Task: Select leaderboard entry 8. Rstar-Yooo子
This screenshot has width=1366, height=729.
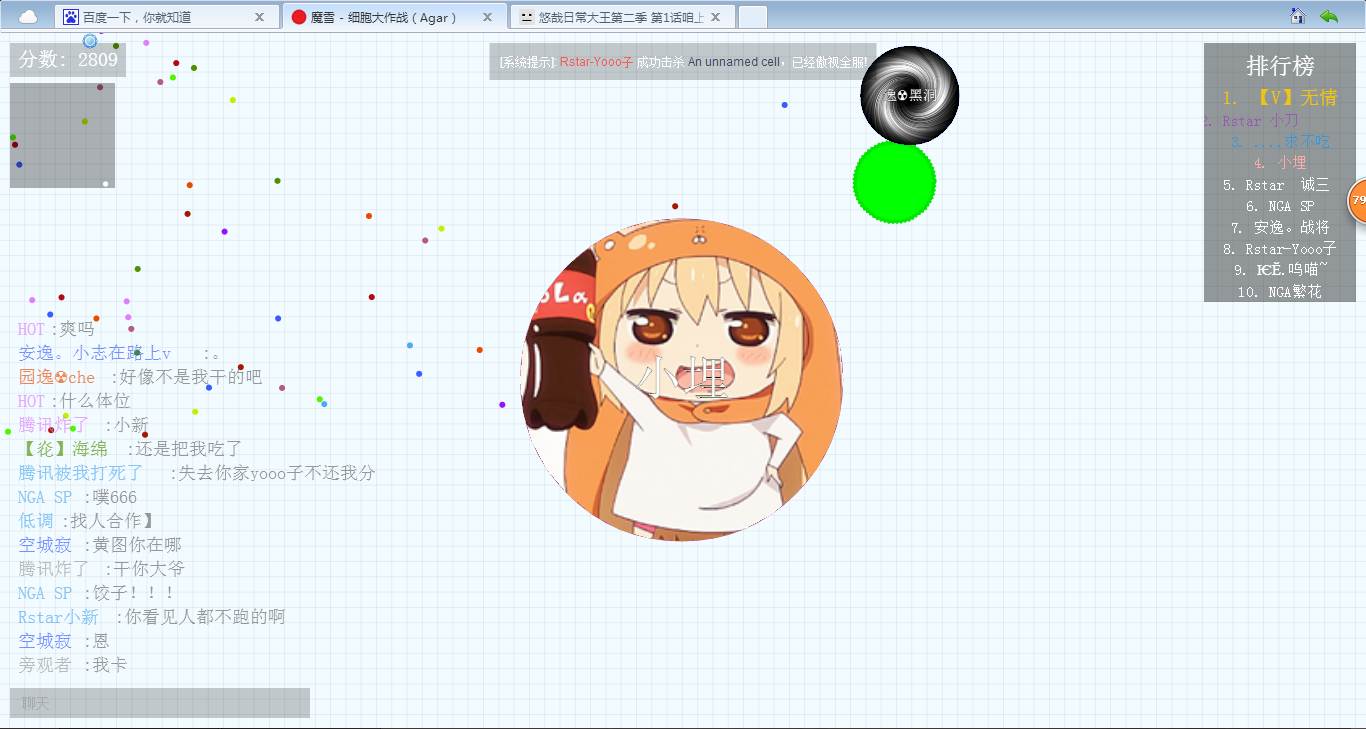Action: tap(1279, 249)
